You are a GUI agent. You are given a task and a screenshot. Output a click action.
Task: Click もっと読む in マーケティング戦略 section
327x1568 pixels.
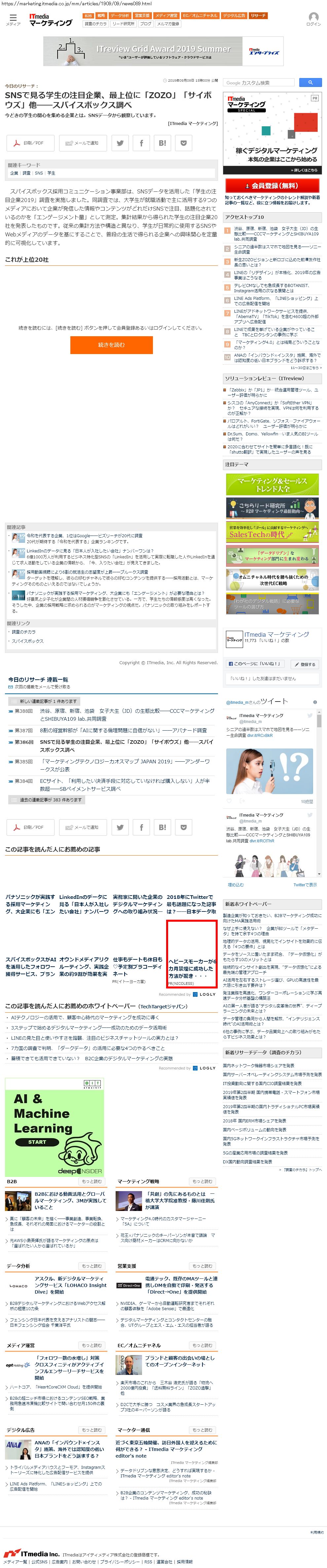(x=202, y=1181)
